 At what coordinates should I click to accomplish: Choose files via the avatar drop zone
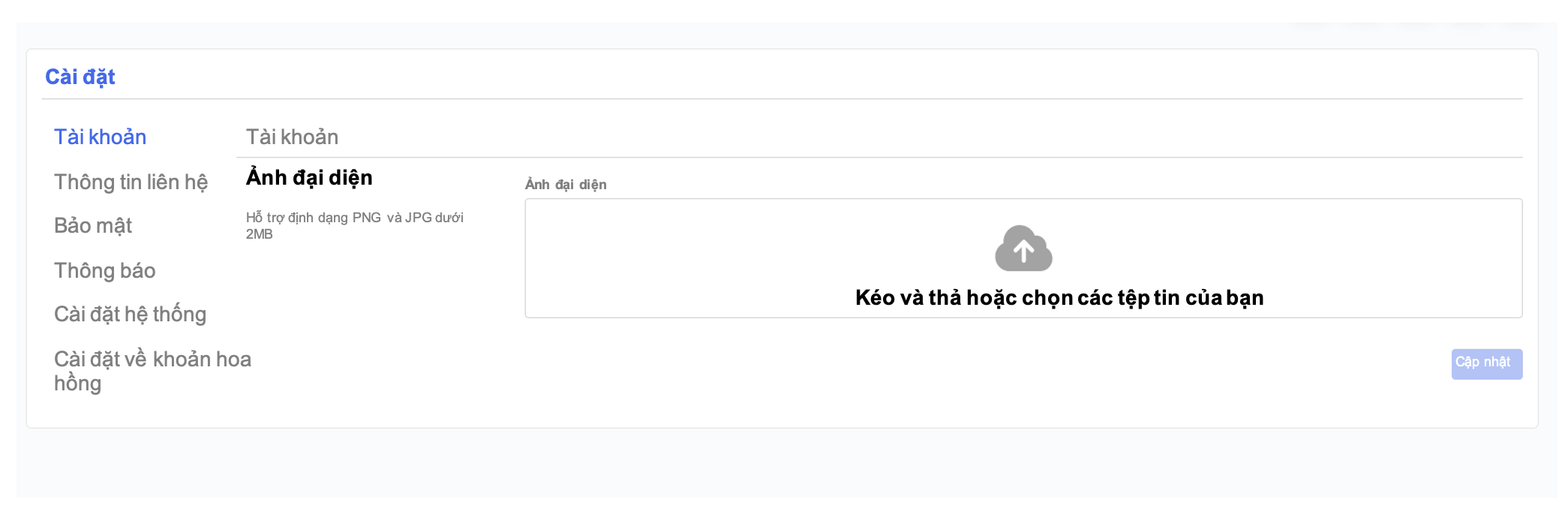(1023, 258)
